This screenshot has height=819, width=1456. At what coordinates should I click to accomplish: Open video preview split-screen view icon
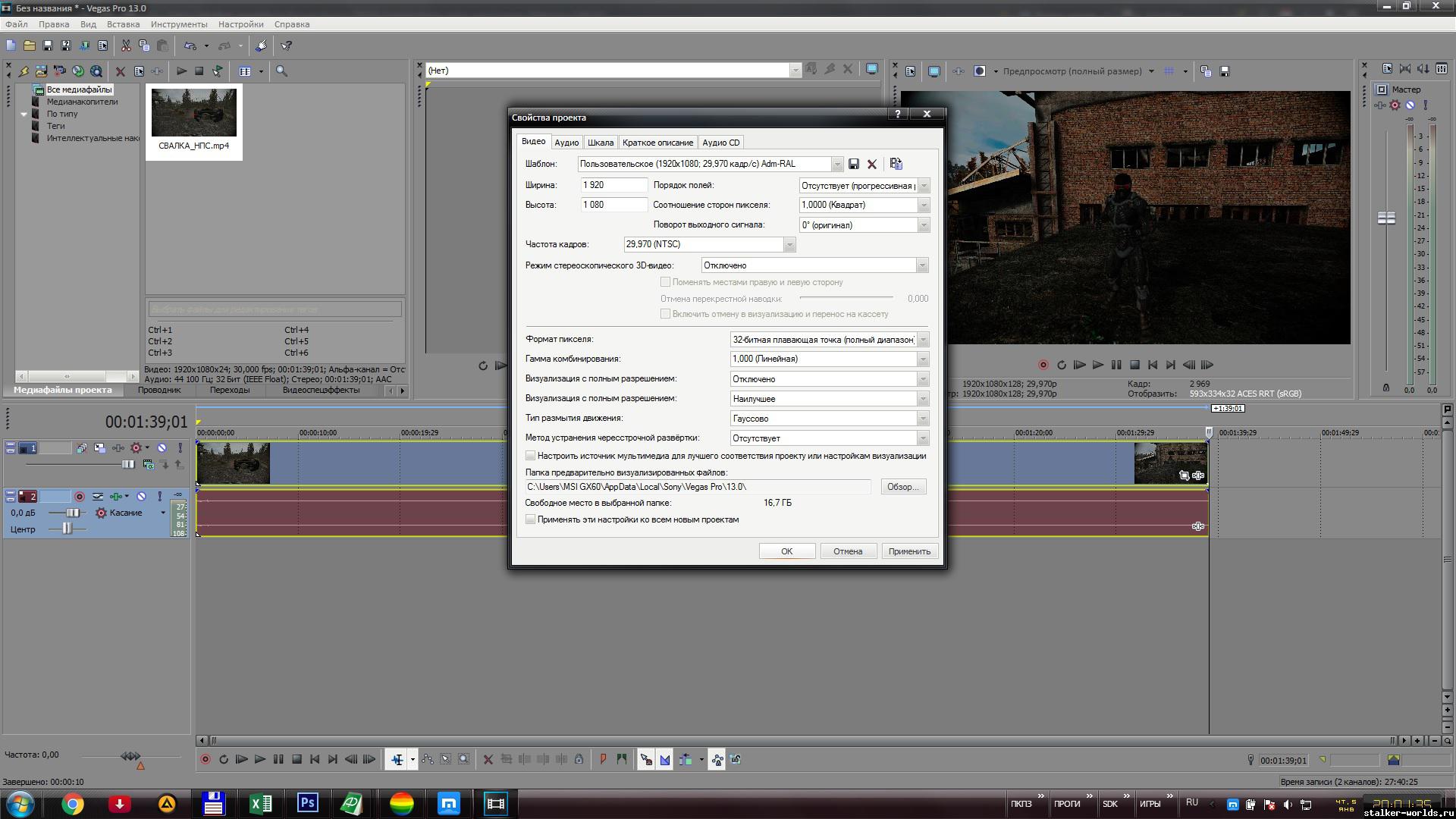(980, 71)
